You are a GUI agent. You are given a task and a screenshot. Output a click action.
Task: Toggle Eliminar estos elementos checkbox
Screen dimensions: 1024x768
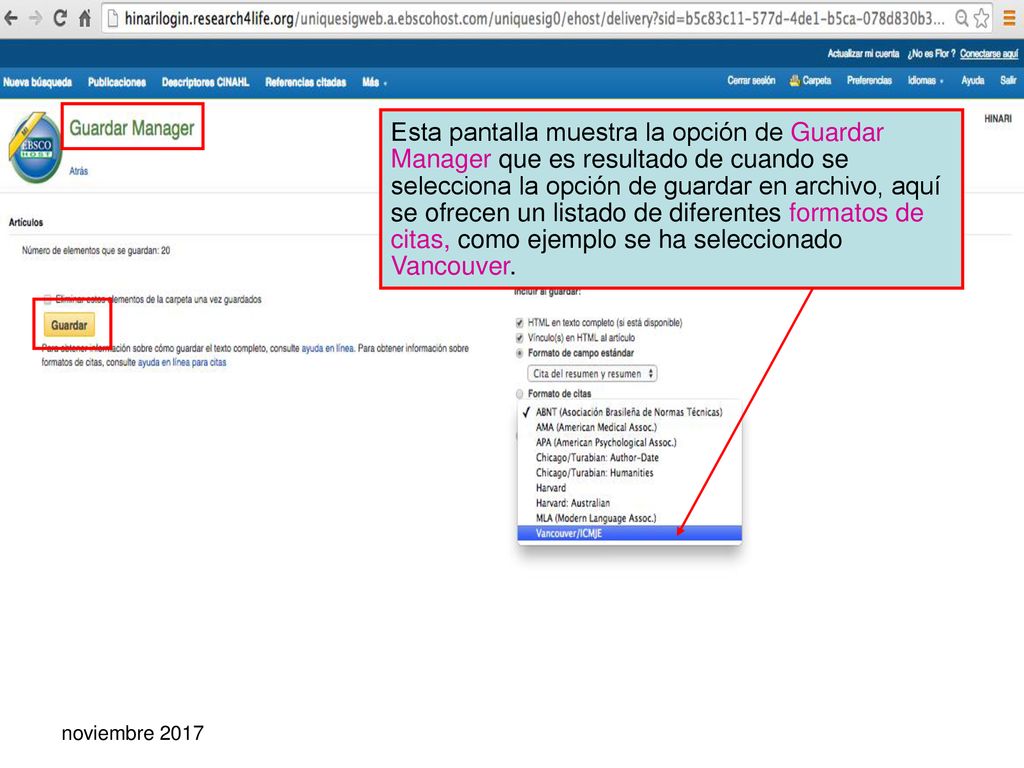pos(47,300)
